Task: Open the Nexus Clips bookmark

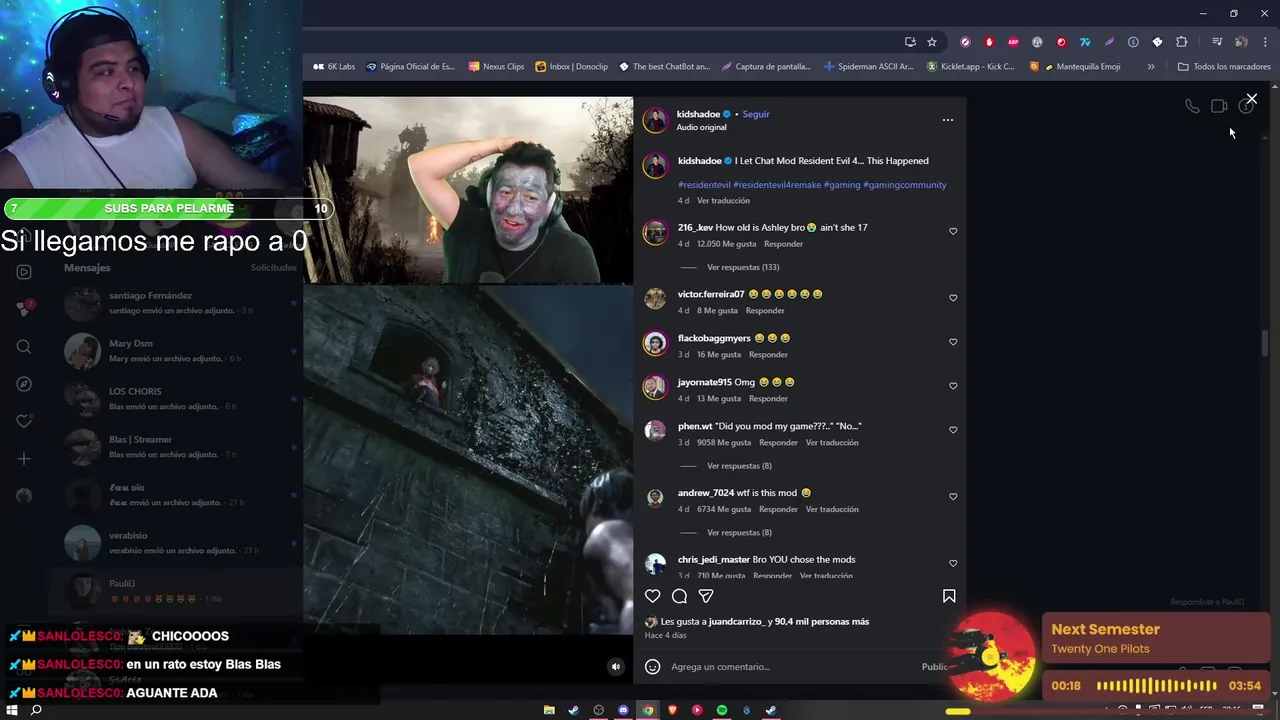Action: tap(496, 67)
